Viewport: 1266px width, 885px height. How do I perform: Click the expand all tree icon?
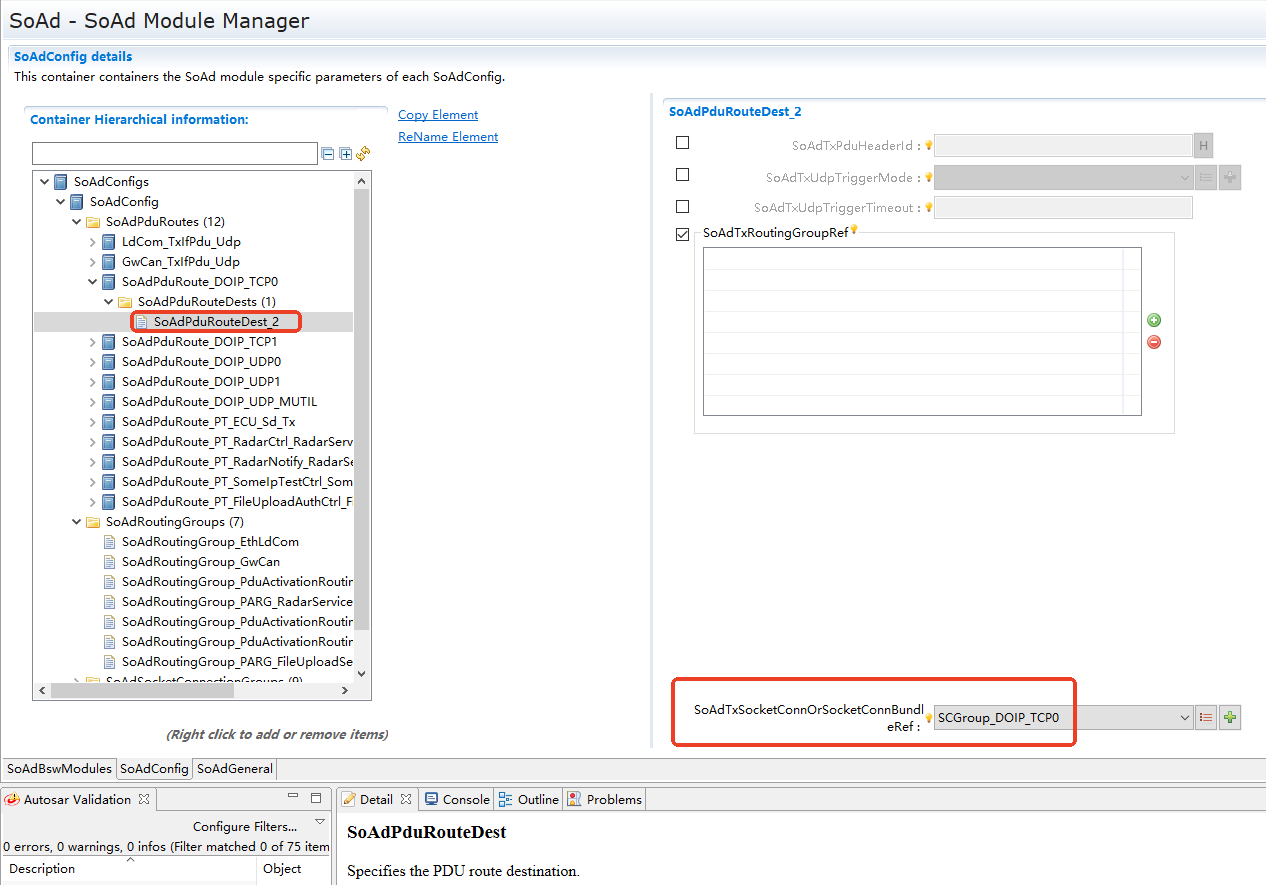345,154
